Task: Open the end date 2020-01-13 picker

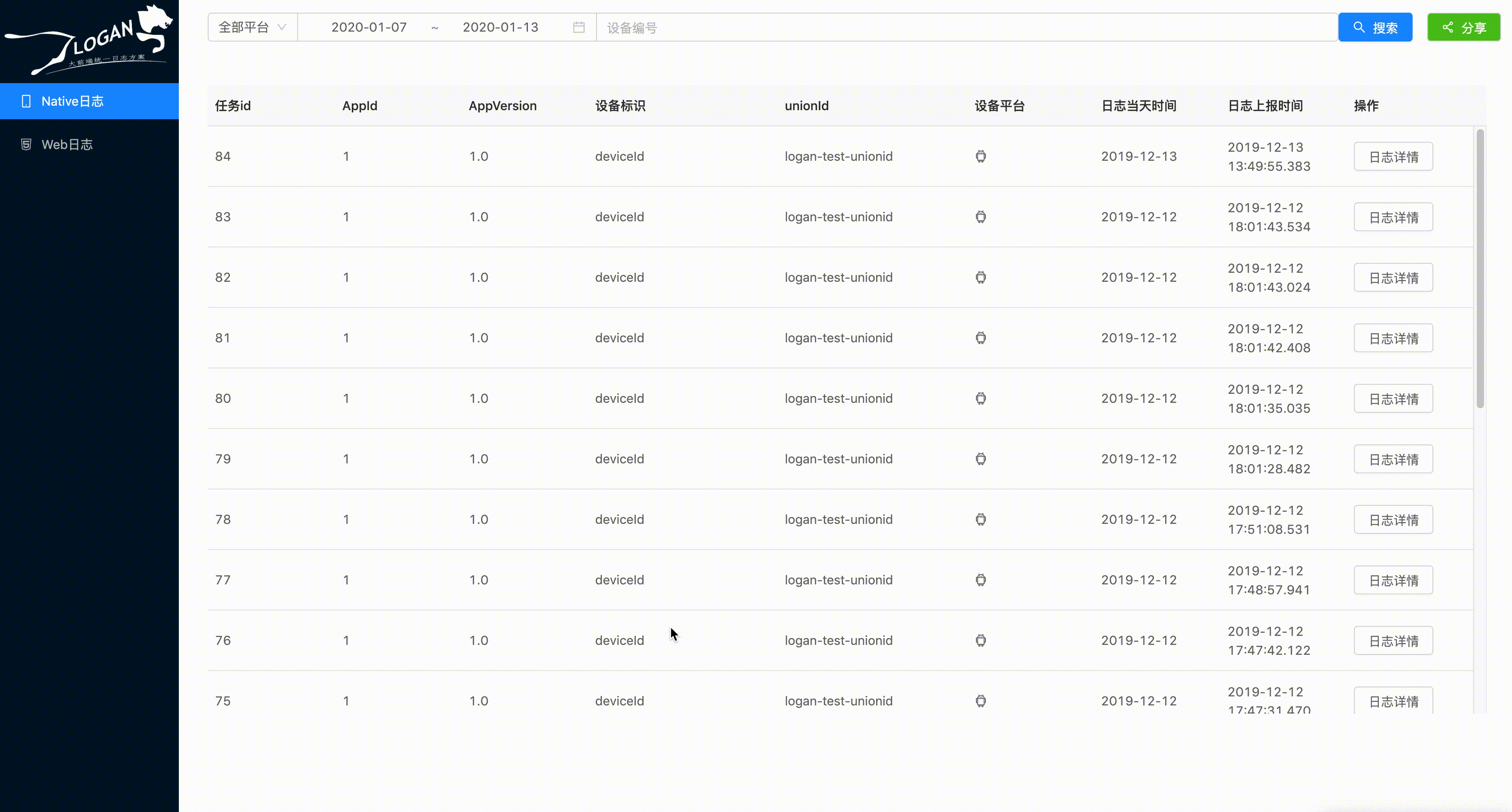Action: pyautogui.click(x=500, y=28)
